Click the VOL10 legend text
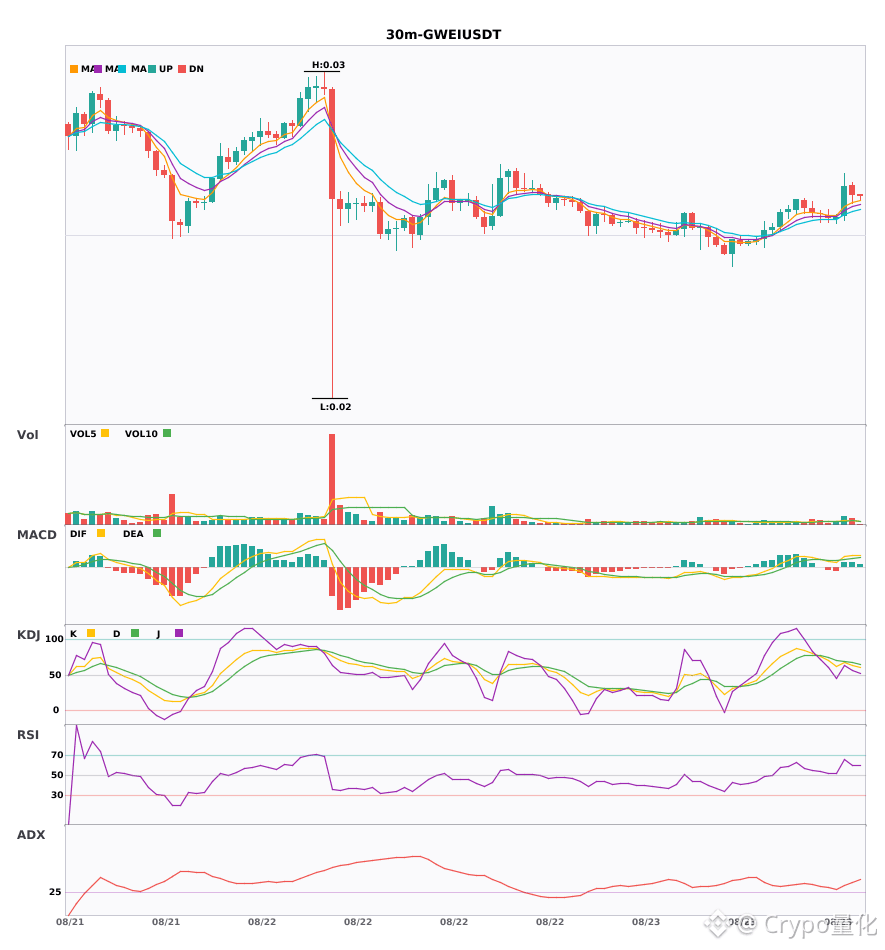This screenshot has width=885, height=950. pyautogui.click(x=141, y=434)
